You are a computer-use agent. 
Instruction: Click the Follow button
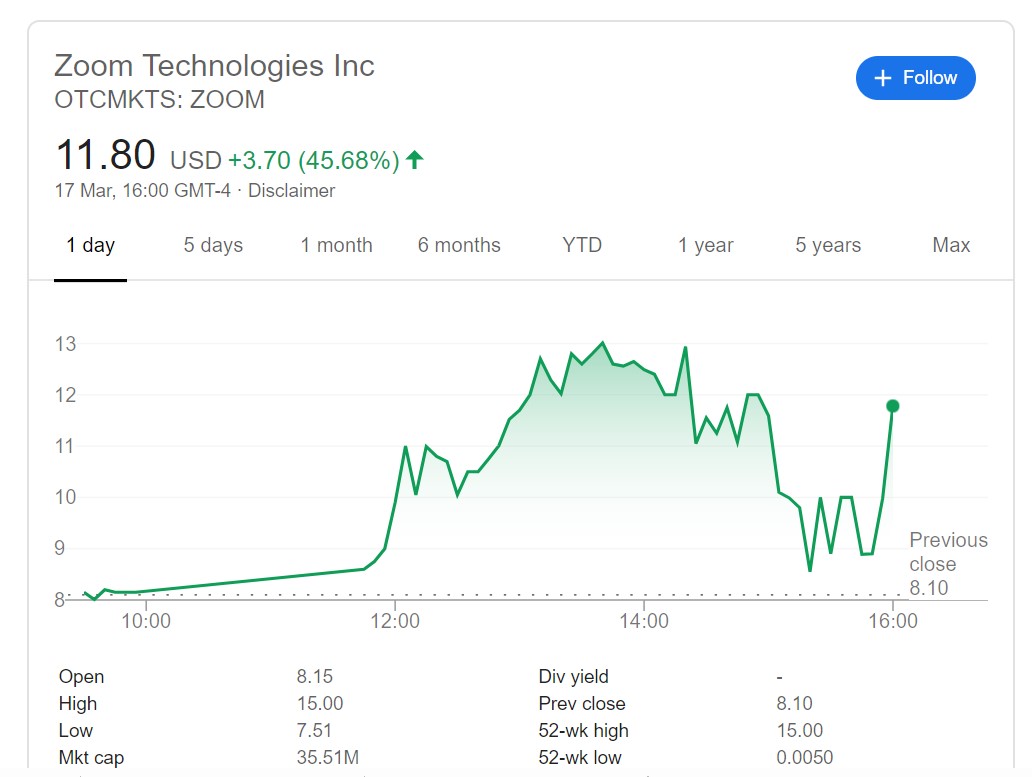915,78
